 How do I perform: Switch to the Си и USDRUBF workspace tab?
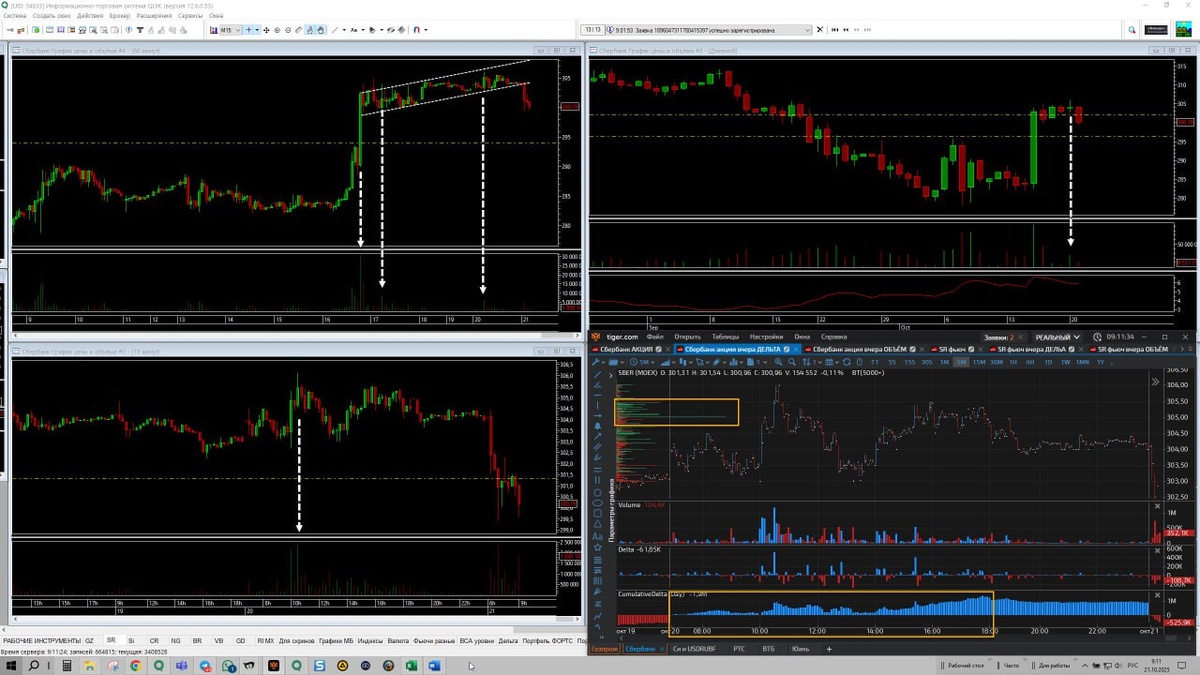[692, 649]
